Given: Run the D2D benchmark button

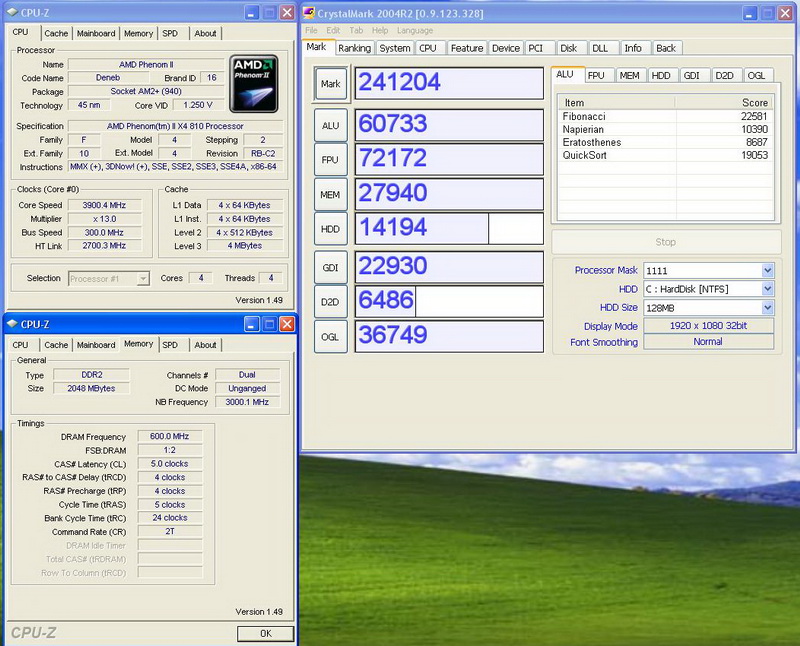Looking at the screenshot, I should [330, 302].
